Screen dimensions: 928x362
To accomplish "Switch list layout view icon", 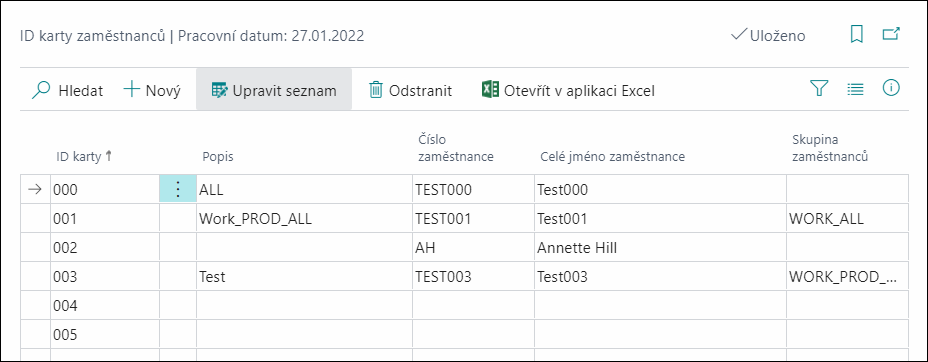I will pos(855,90).
